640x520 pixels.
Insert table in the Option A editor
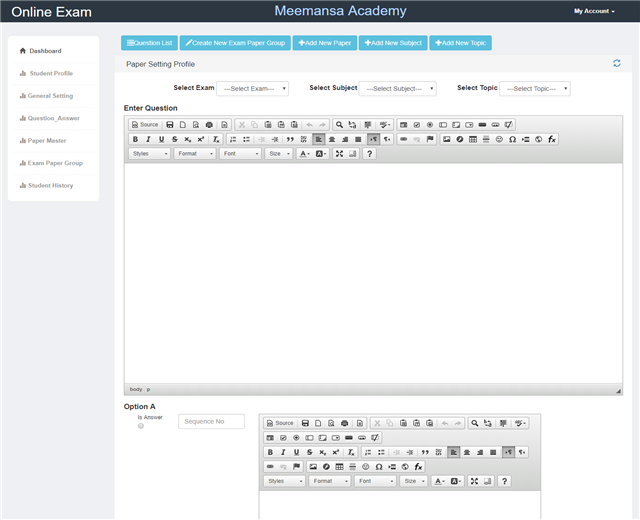pyautogui.click(x=339, y=467)
